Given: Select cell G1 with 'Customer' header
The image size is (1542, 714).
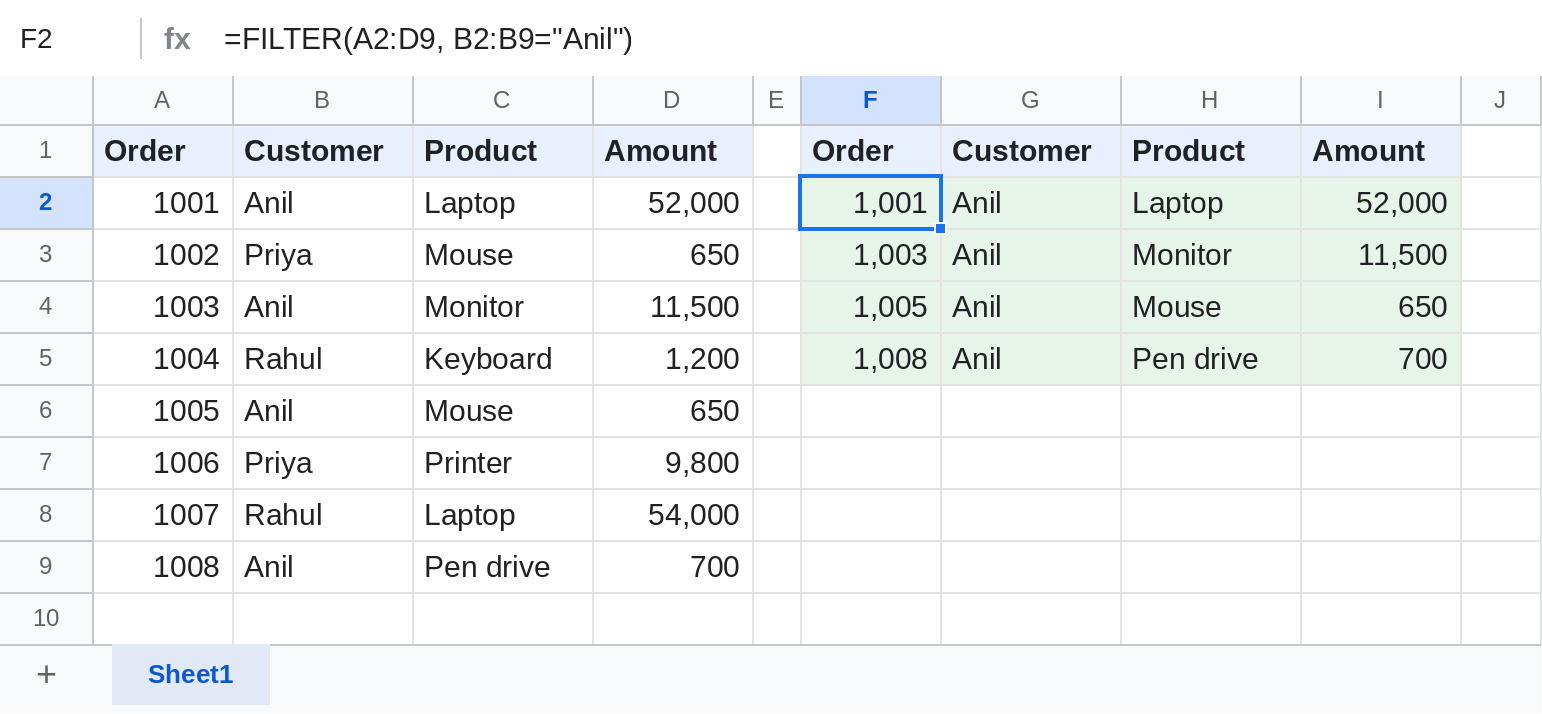Looking at the screenshot, I should (x=1031, y=151).
